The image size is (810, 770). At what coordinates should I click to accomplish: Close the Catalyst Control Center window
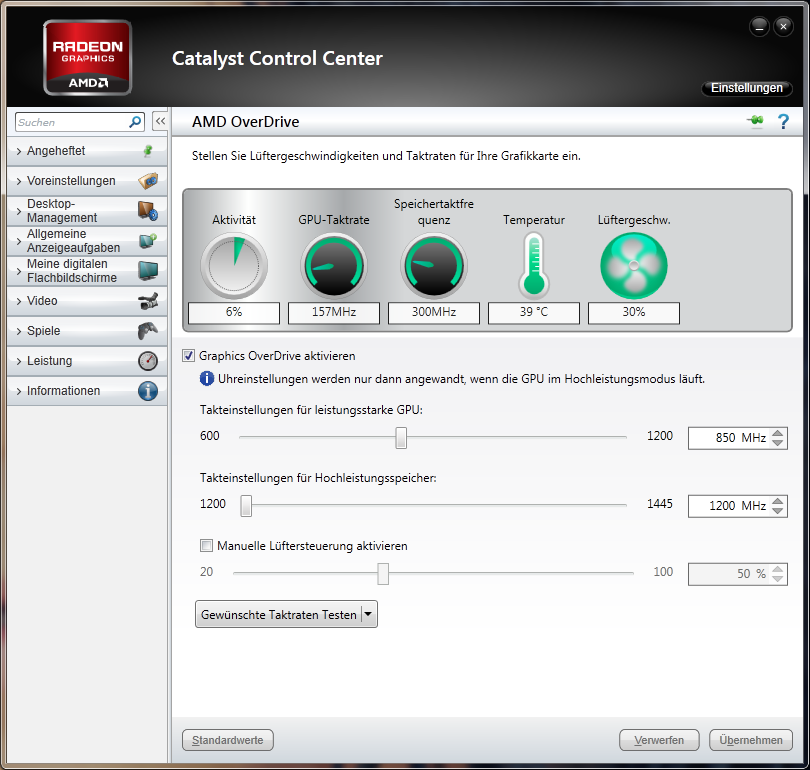pos(783,26)
